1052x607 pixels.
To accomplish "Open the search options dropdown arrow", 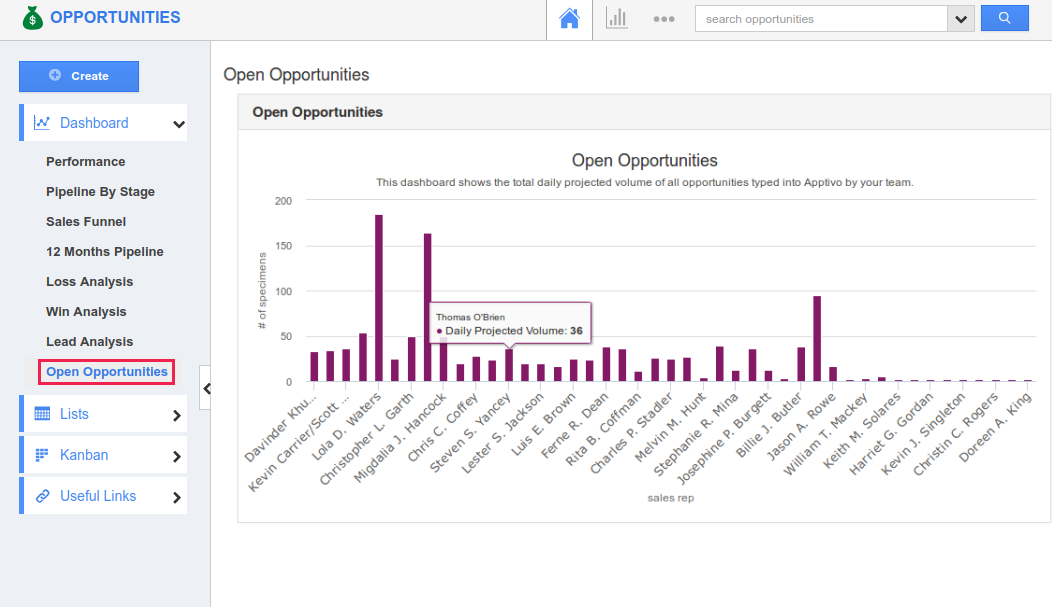I will 961,19.
